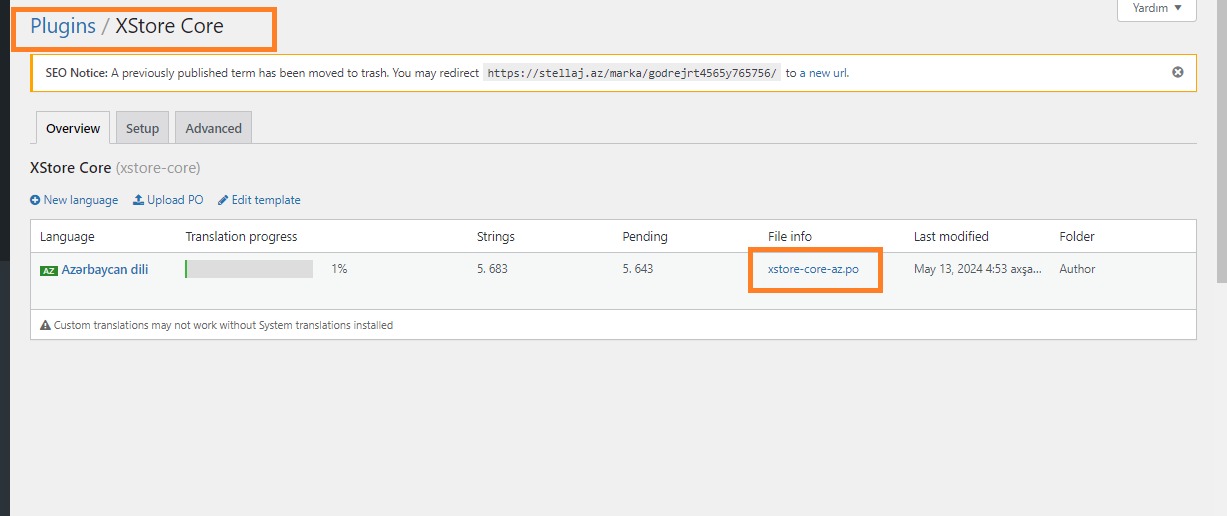
Task: Click the May 13, 2024 modified date
Action: click(x=978, y=269)
